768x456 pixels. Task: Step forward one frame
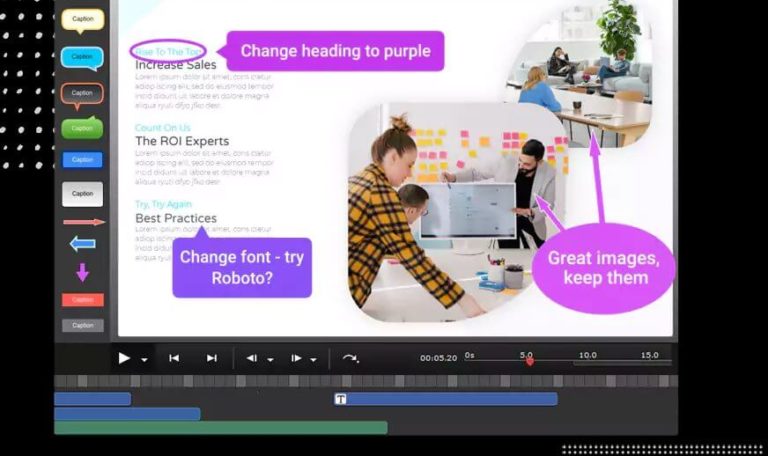296,359
